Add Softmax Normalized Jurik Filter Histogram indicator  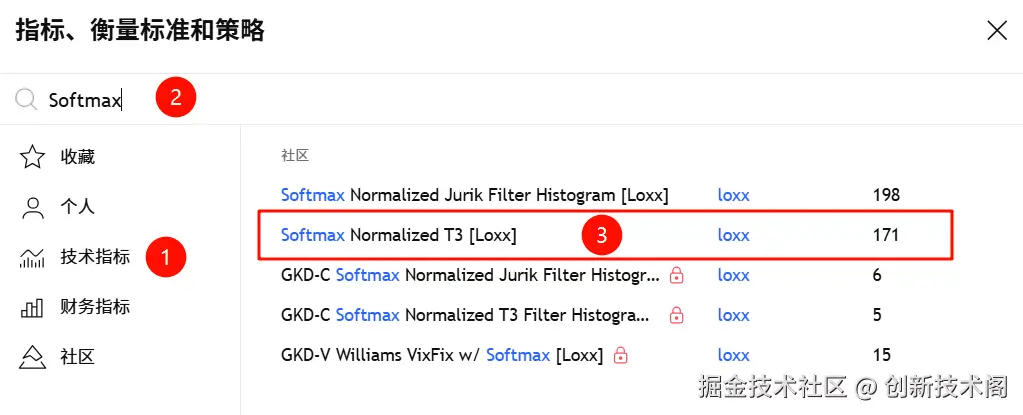(x=474, y=195)
